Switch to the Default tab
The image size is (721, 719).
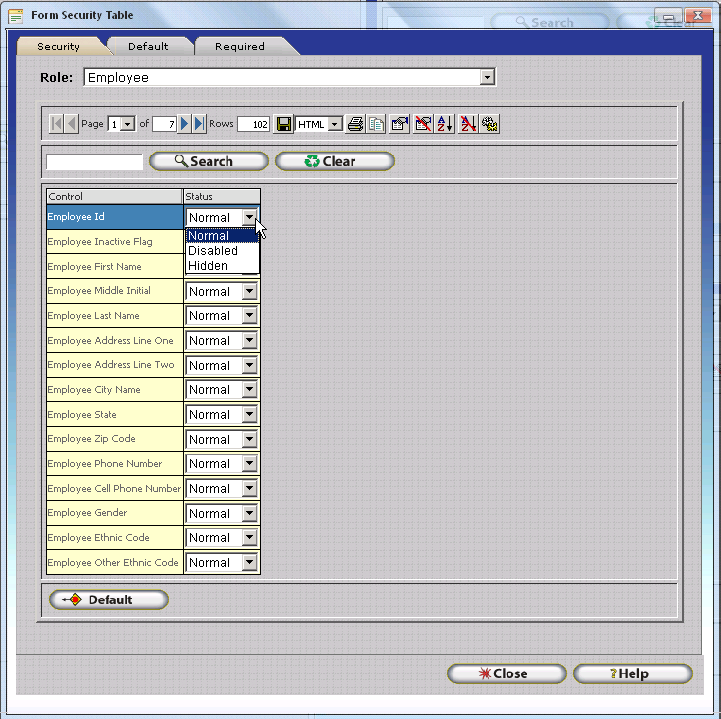coord(148,46)
